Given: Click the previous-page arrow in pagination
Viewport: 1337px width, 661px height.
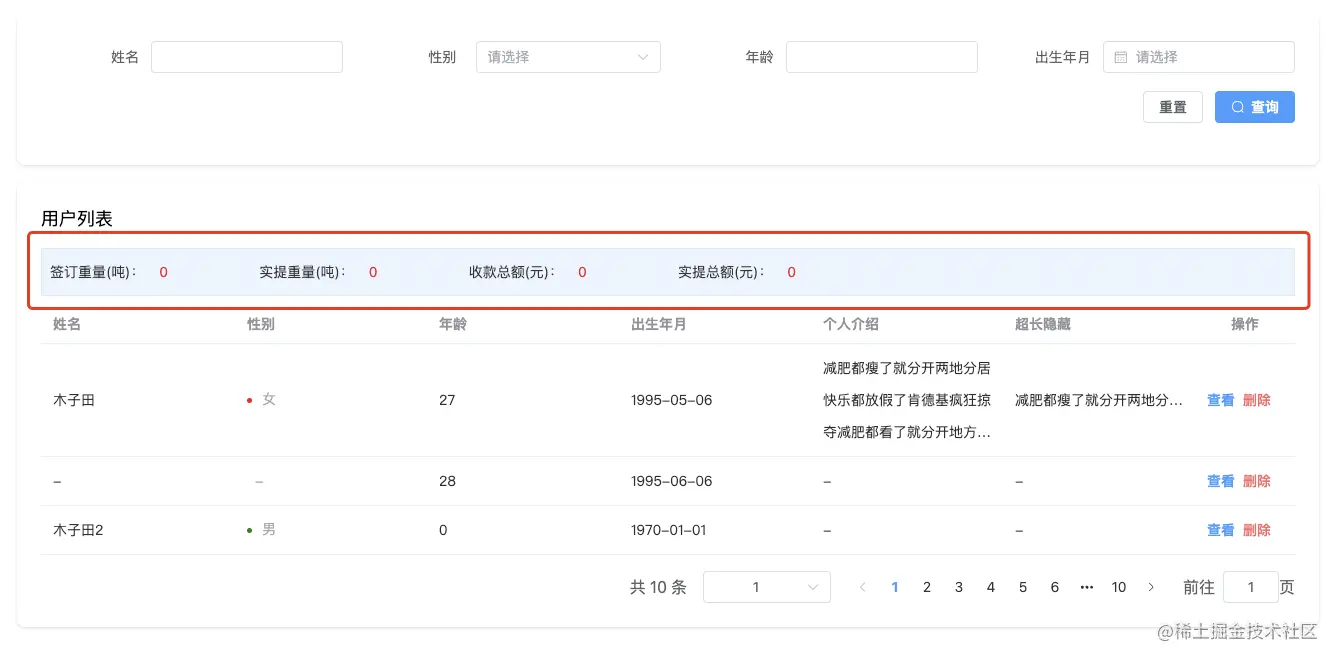Looking at the screenshot, I should pos(863,587).
